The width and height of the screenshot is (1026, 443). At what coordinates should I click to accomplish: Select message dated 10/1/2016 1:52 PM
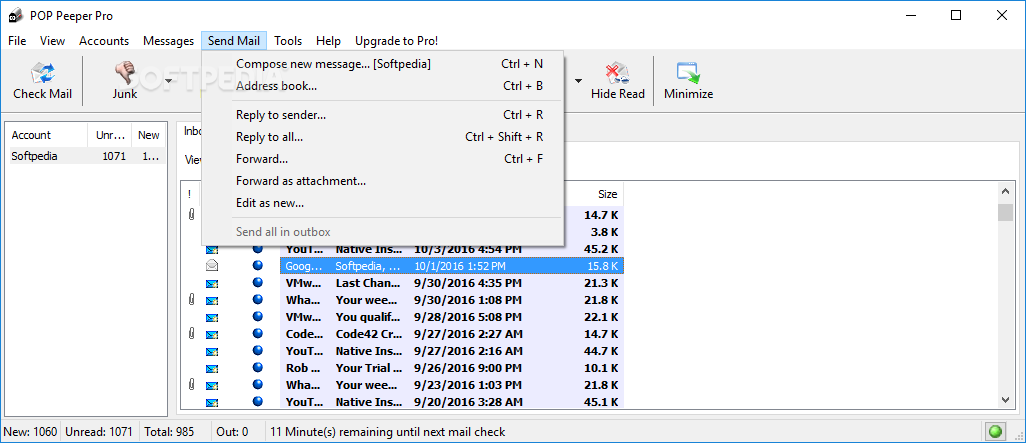tap(451, 266)
